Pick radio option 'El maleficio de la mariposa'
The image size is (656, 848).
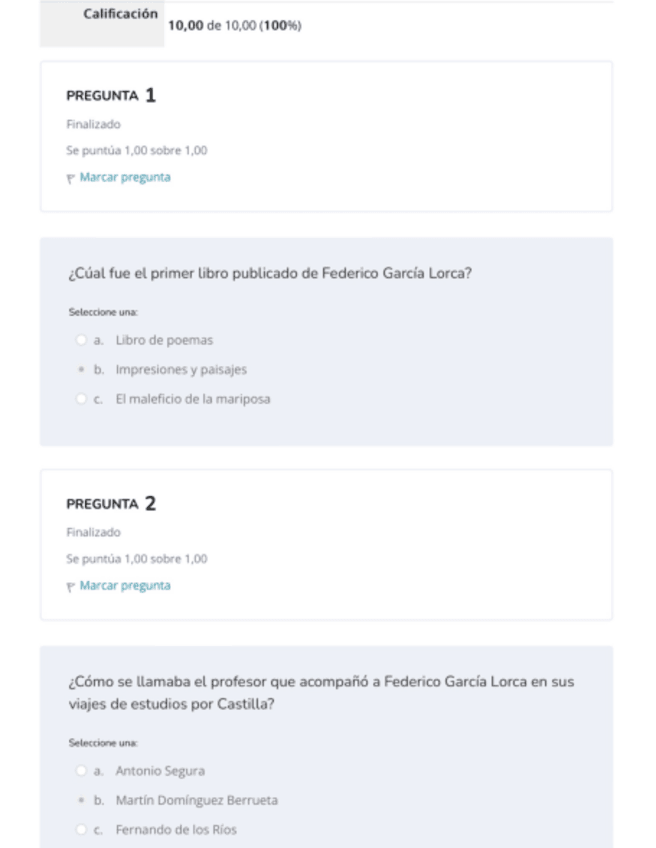click(x=82, y=399)
